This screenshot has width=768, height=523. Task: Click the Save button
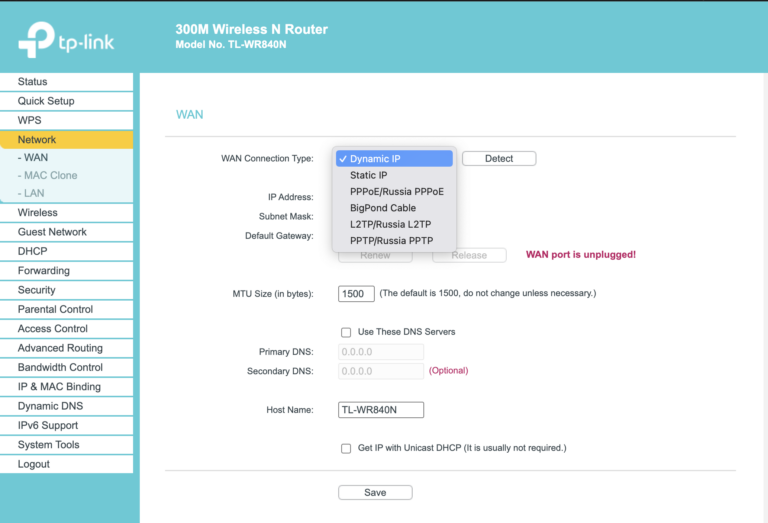click(x=375, y=492)
